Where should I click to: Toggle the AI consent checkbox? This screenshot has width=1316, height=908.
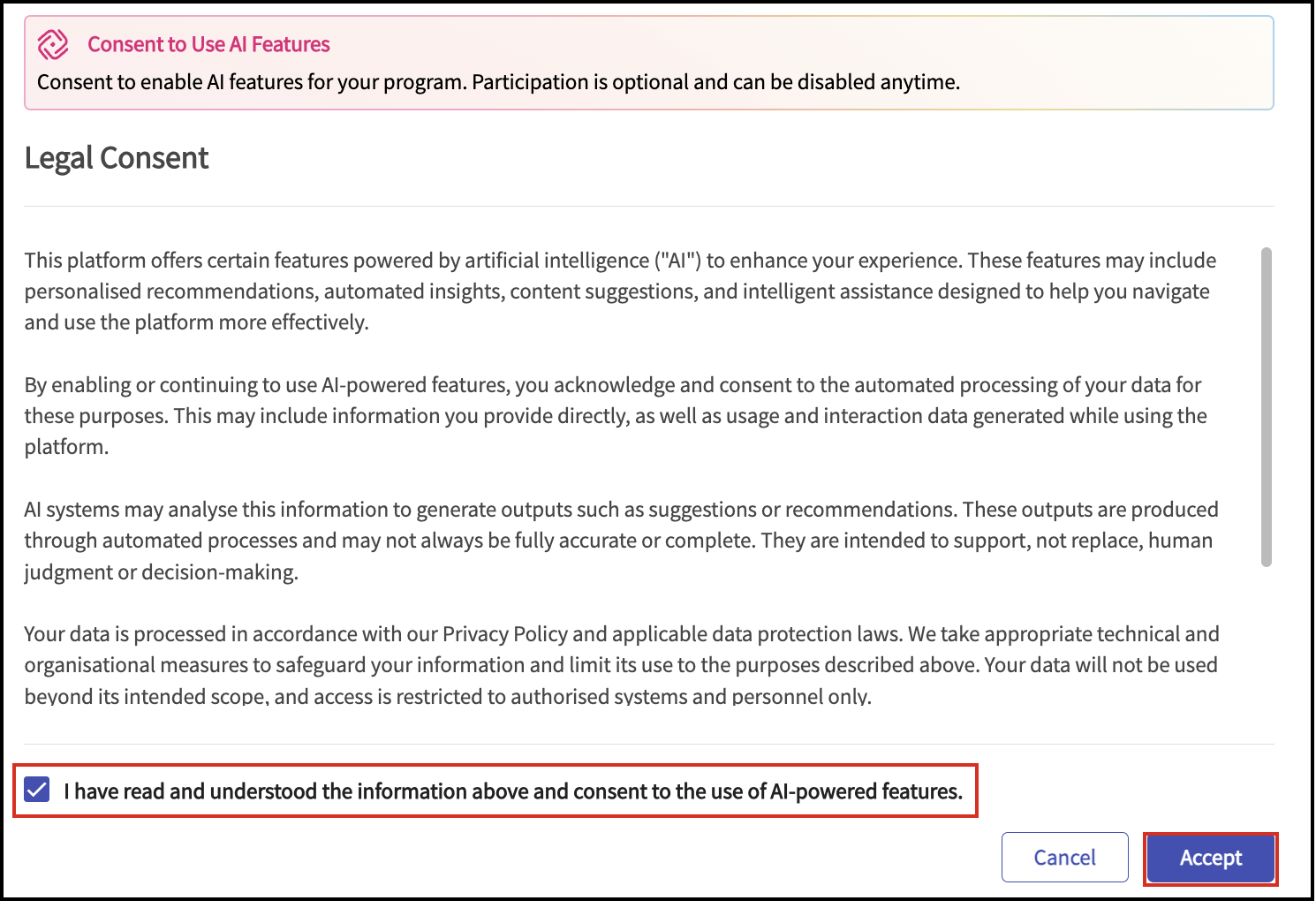(x=37, y=790)
